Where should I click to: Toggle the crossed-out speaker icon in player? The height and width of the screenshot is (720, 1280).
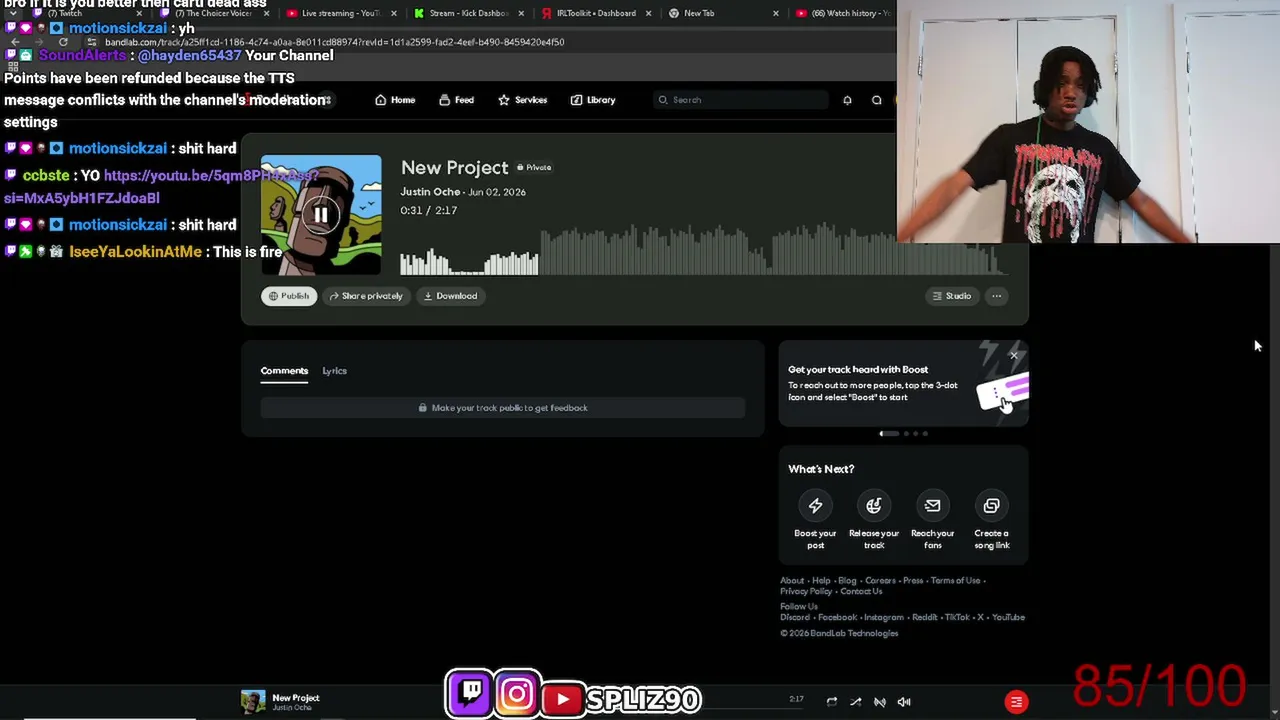click(x=880, y=702)
